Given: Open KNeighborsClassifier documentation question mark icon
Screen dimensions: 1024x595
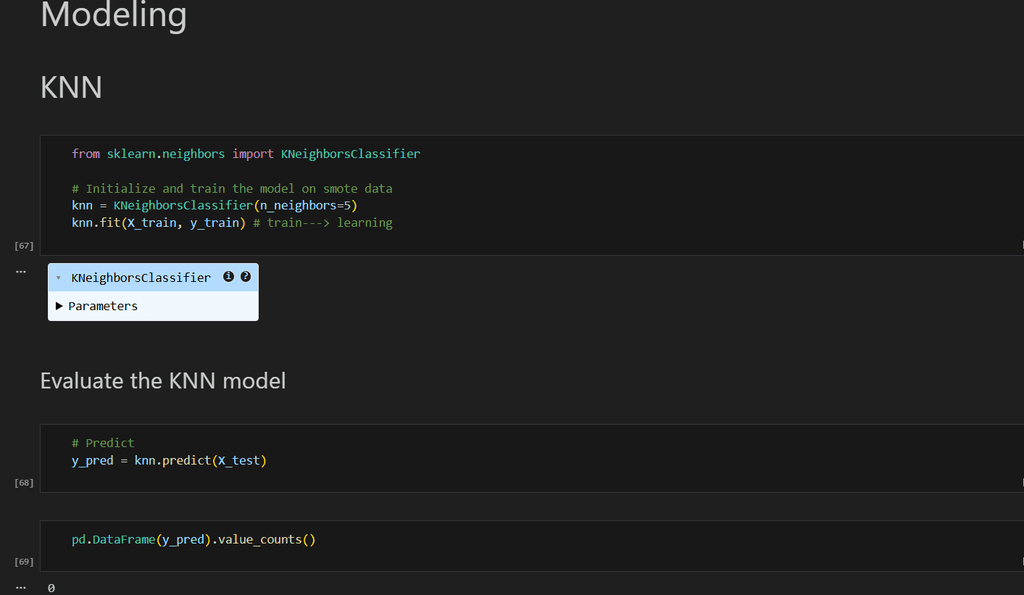Looking at the screenshot, I should [x=246, y=277].
